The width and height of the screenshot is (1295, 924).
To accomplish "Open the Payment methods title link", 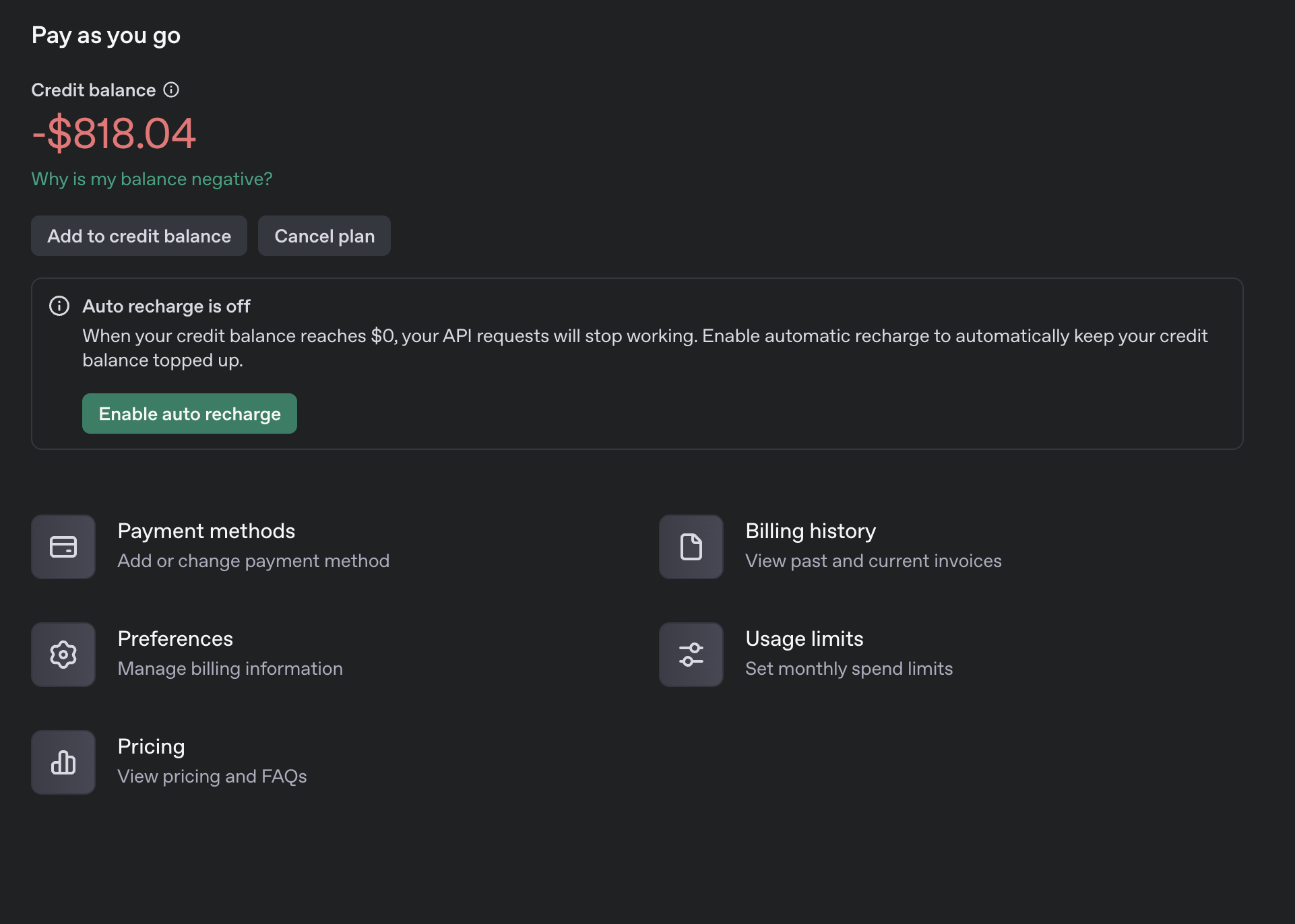I will (x=206, y=531).
